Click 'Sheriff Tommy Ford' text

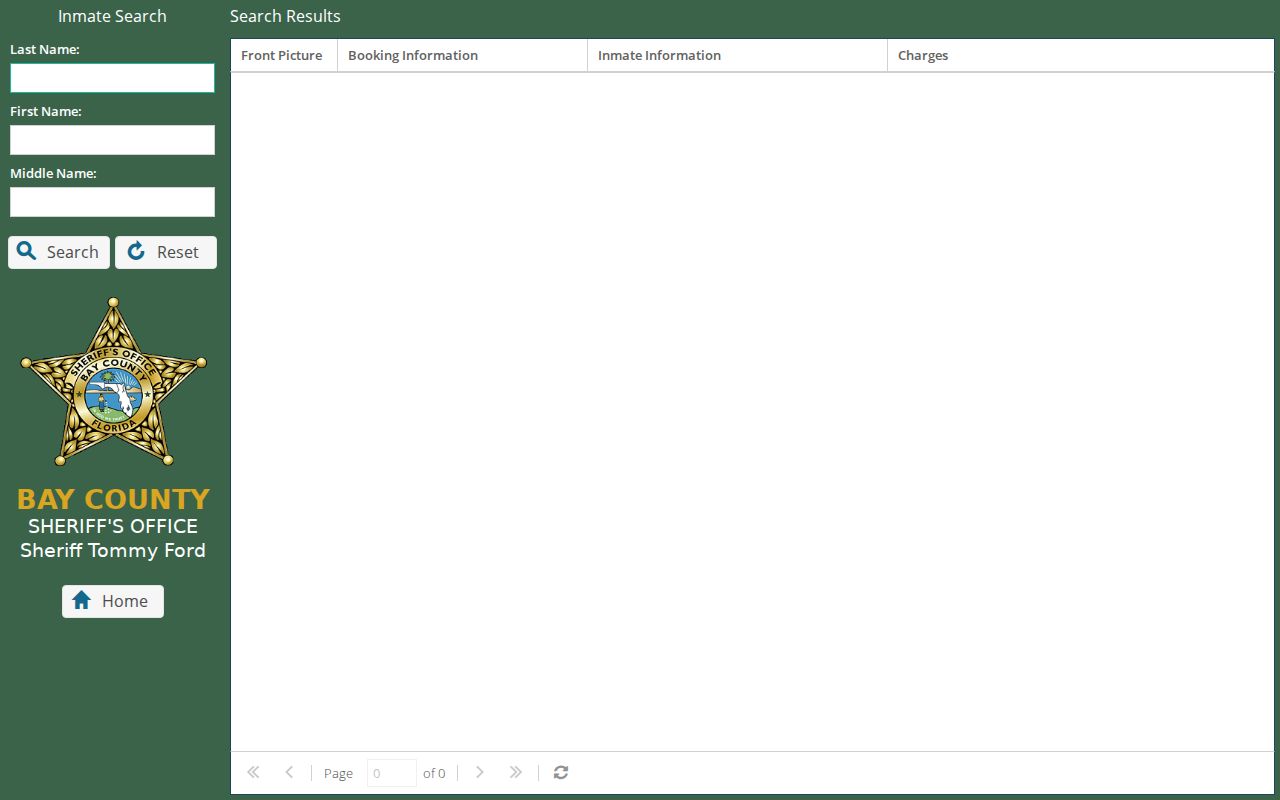point(113,551)
